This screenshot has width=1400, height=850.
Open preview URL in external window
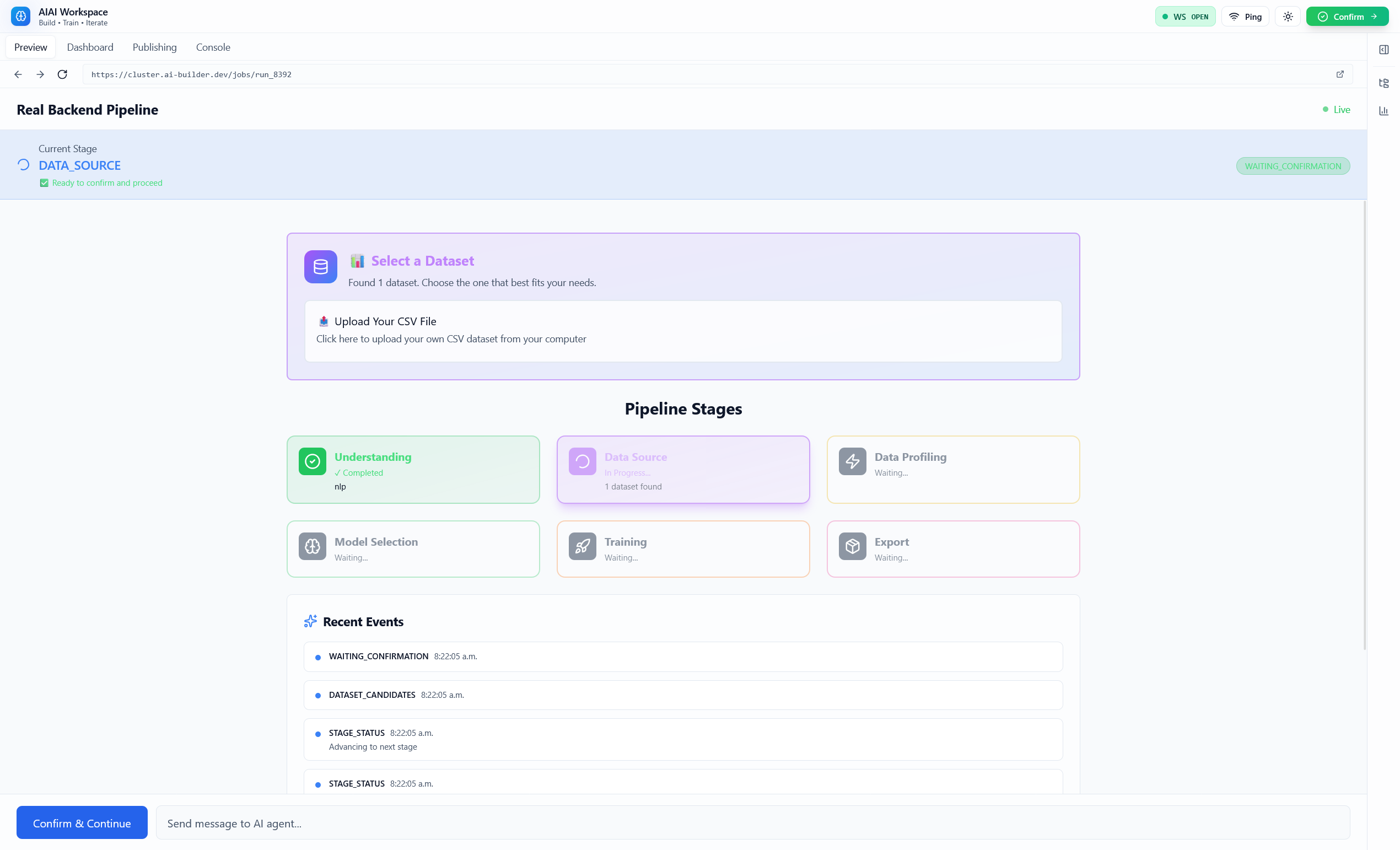pyautogui.click(x=1340, y=74)
